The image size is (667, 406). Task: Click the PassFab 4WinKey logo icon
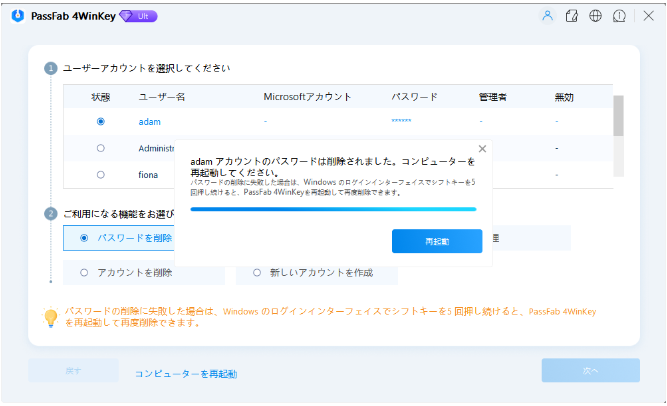[x=17, y=16]
